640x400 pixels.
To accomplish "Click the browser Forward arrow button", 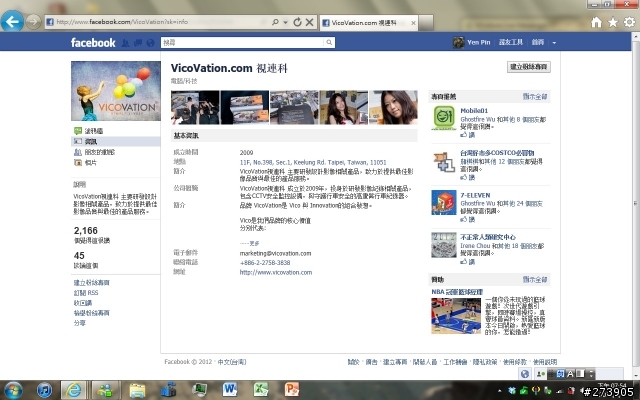I will [x=33, y=22].
